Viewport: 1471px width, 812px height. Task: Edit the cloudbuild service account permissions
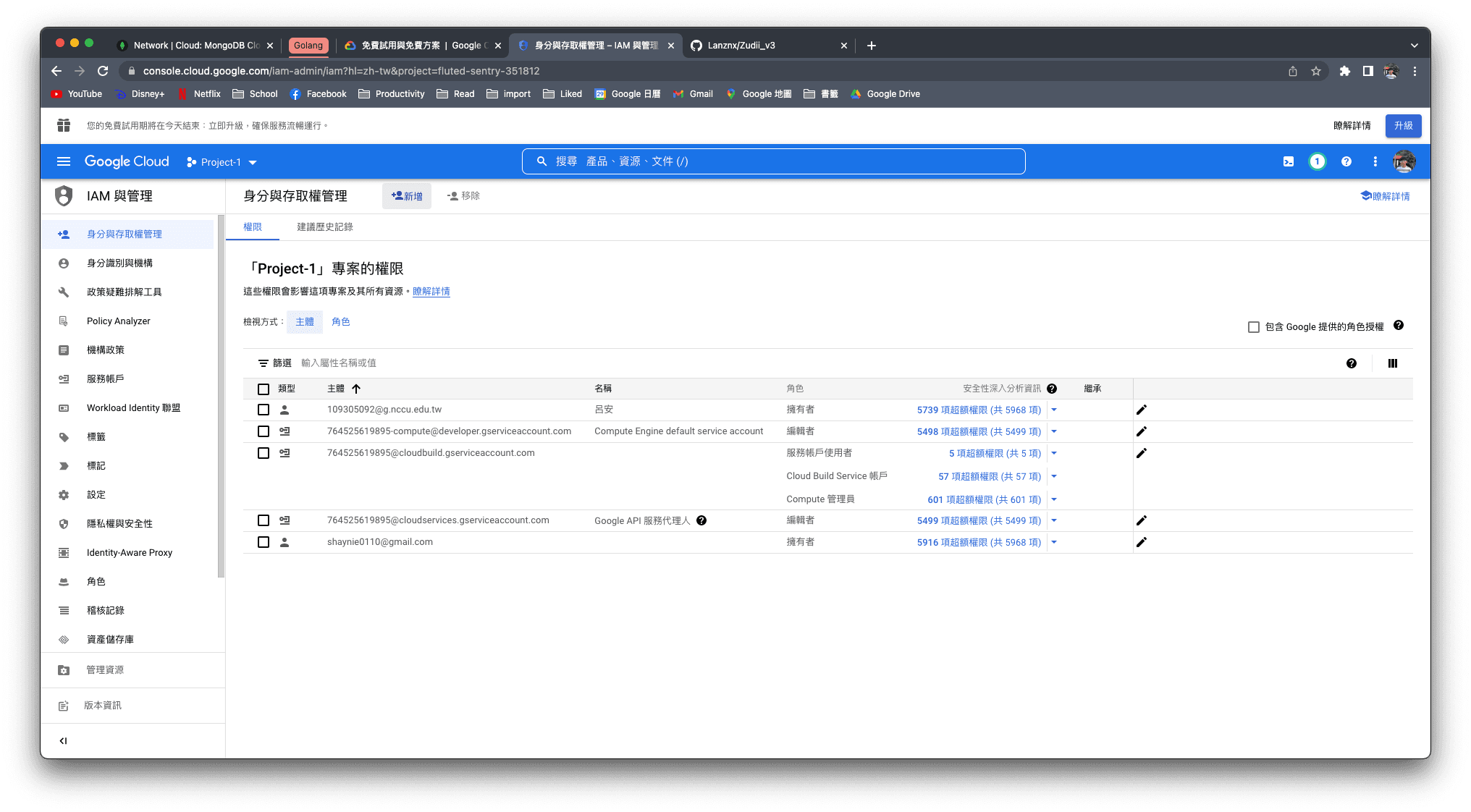(1142, 453)
